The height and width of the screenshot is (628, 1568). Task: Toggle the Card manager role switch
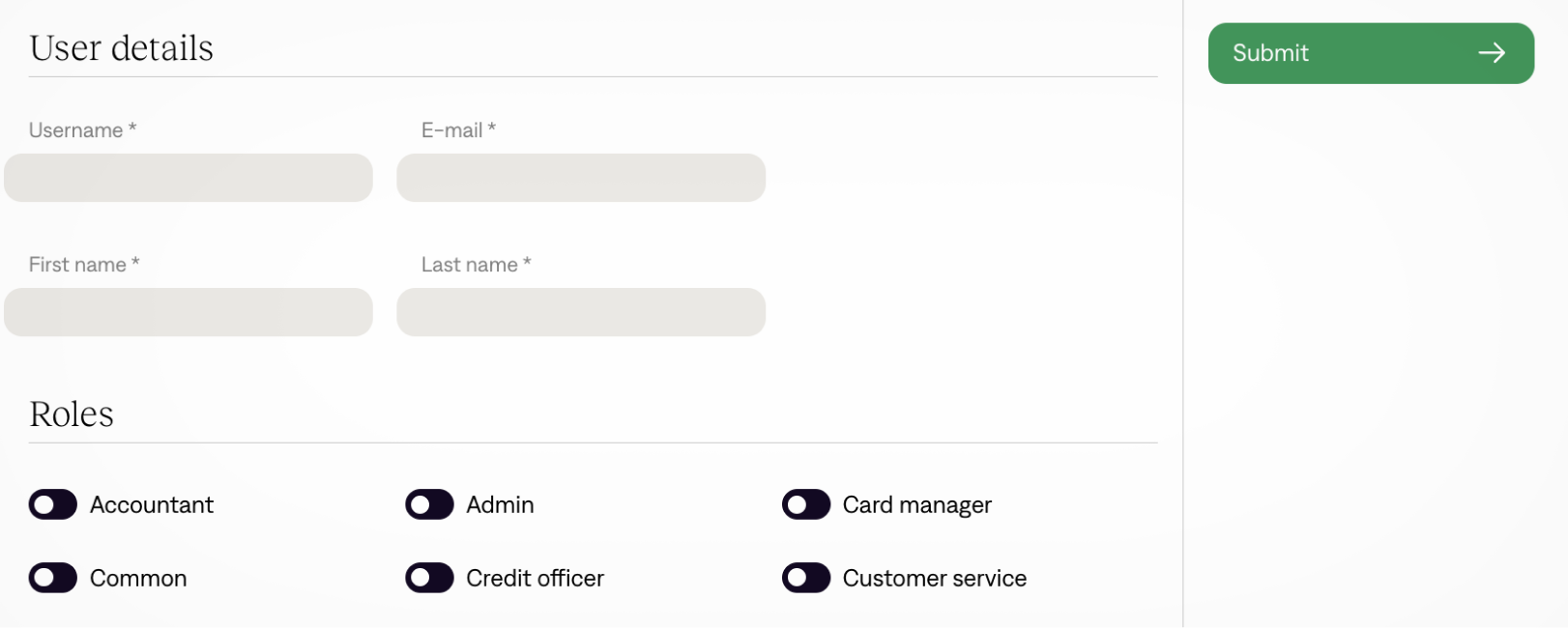pos(805,504)
